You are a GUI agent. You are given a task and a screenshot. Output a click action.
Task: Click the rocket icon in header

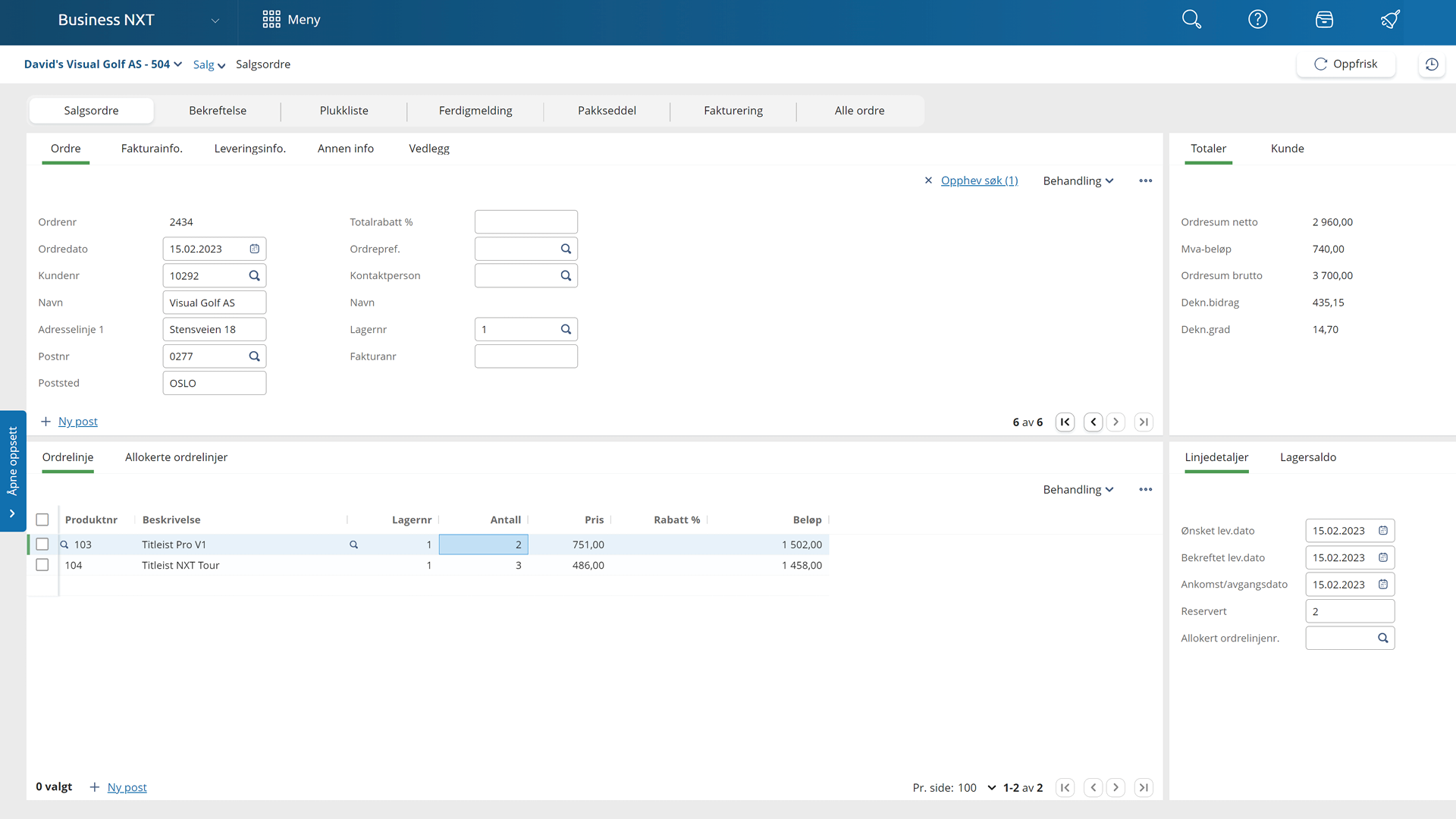pos(1390,20)
